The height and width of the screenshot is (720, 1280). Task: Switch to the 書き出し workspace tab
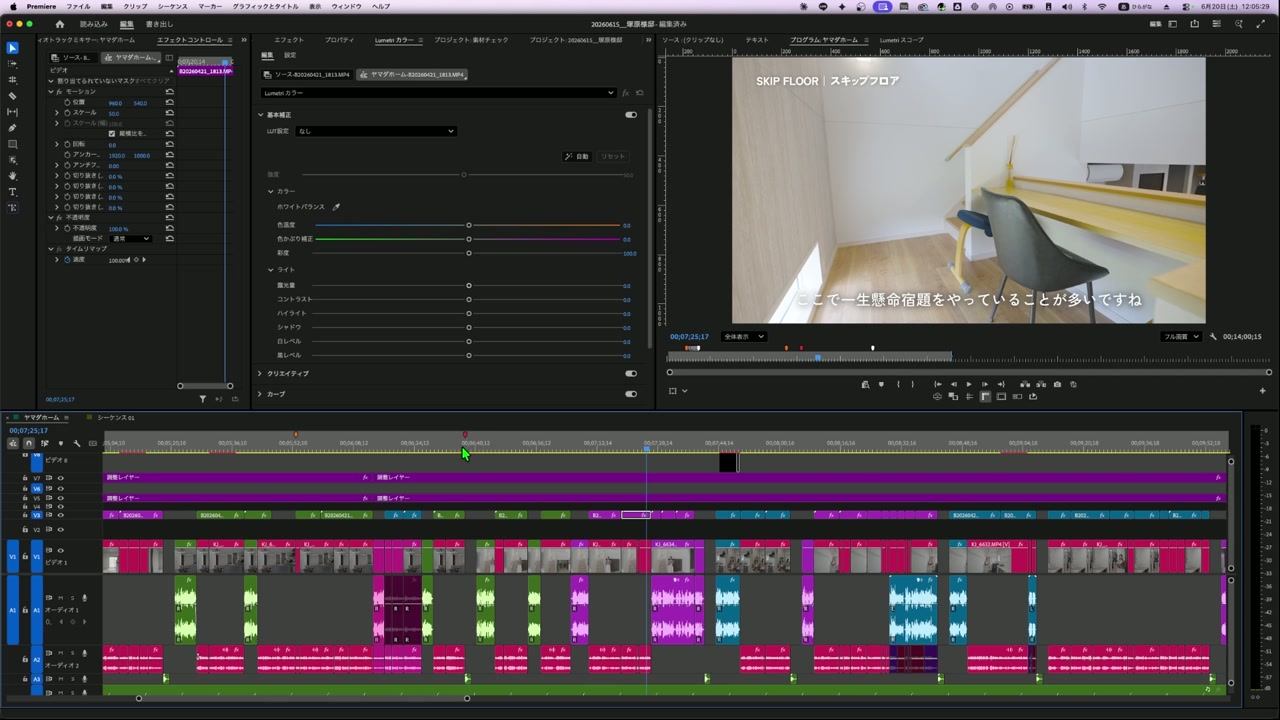coord(159,24)
